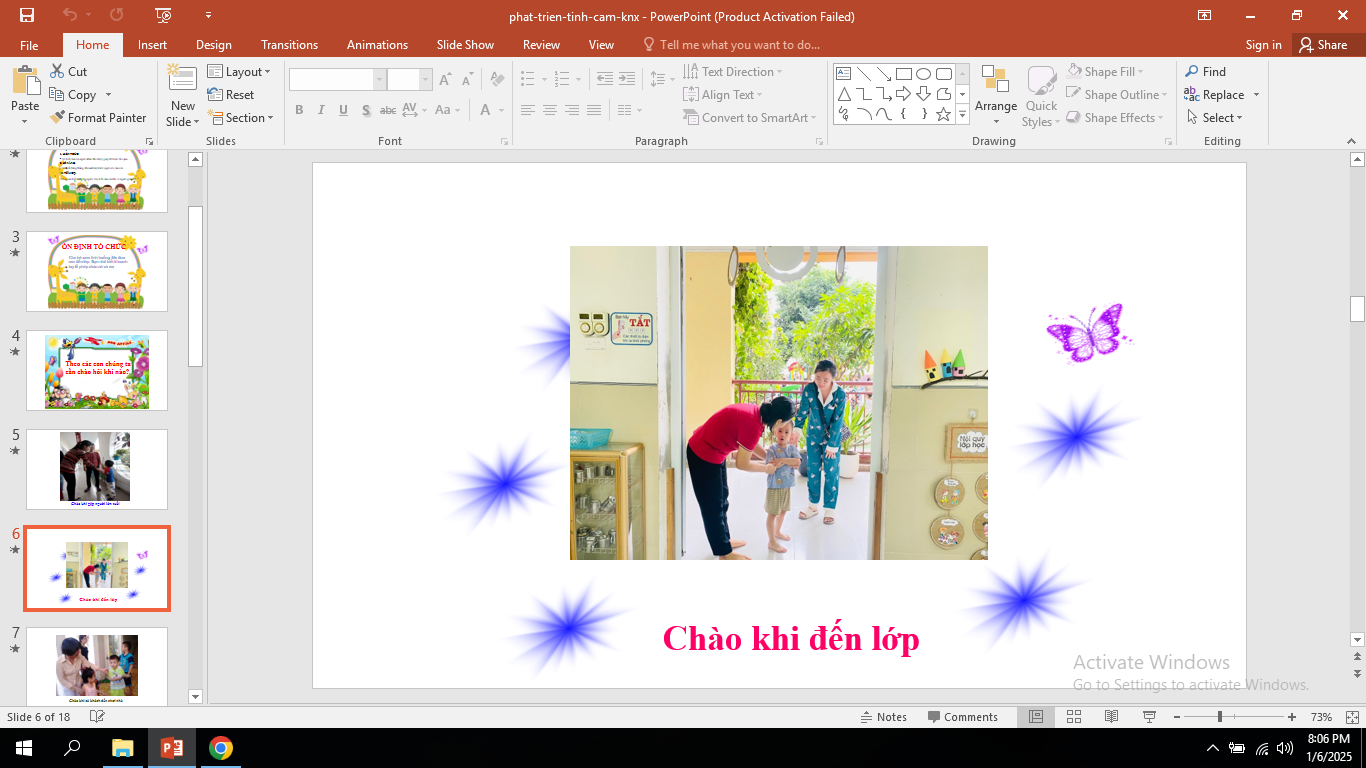
Task: Open Chrome from the taskbar
Action: [221, 748]
